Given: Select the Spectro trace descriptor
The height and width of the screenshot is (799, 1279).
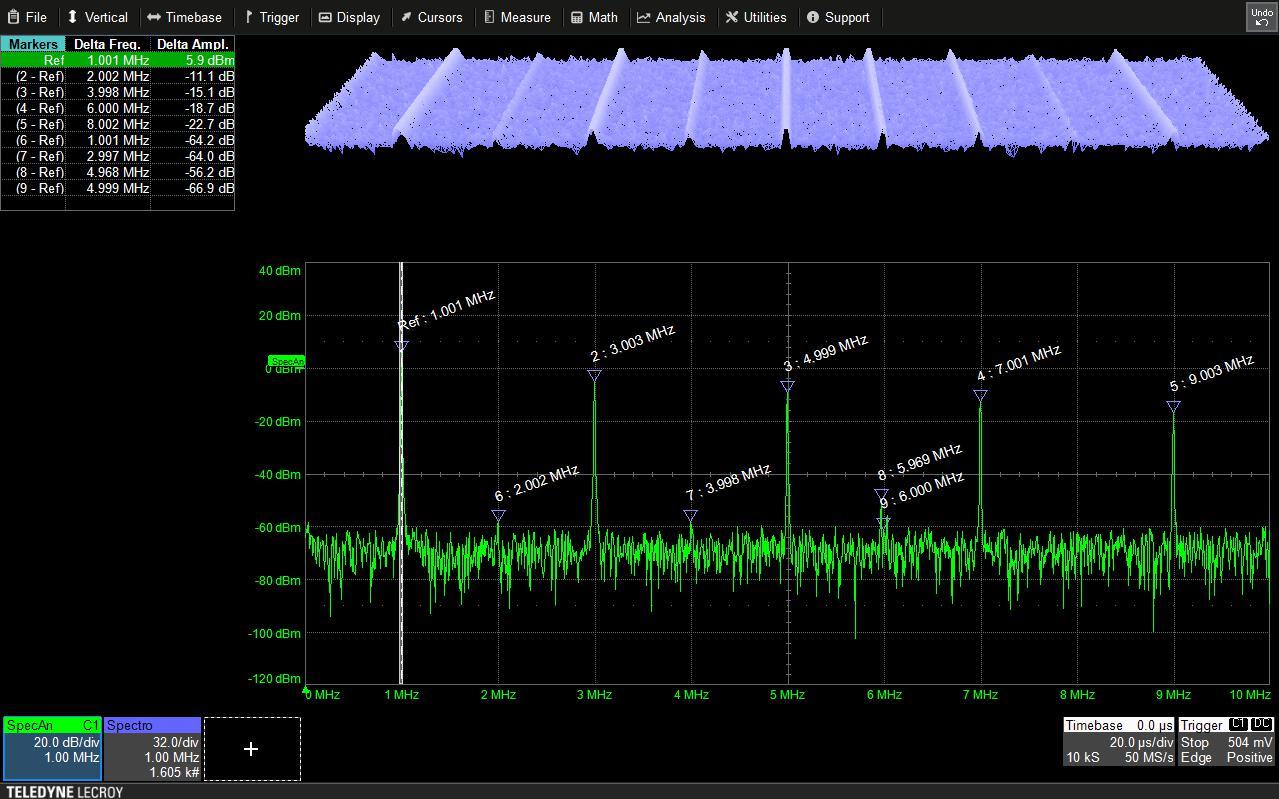Looking at the screenshot, I should pos(152,748).
